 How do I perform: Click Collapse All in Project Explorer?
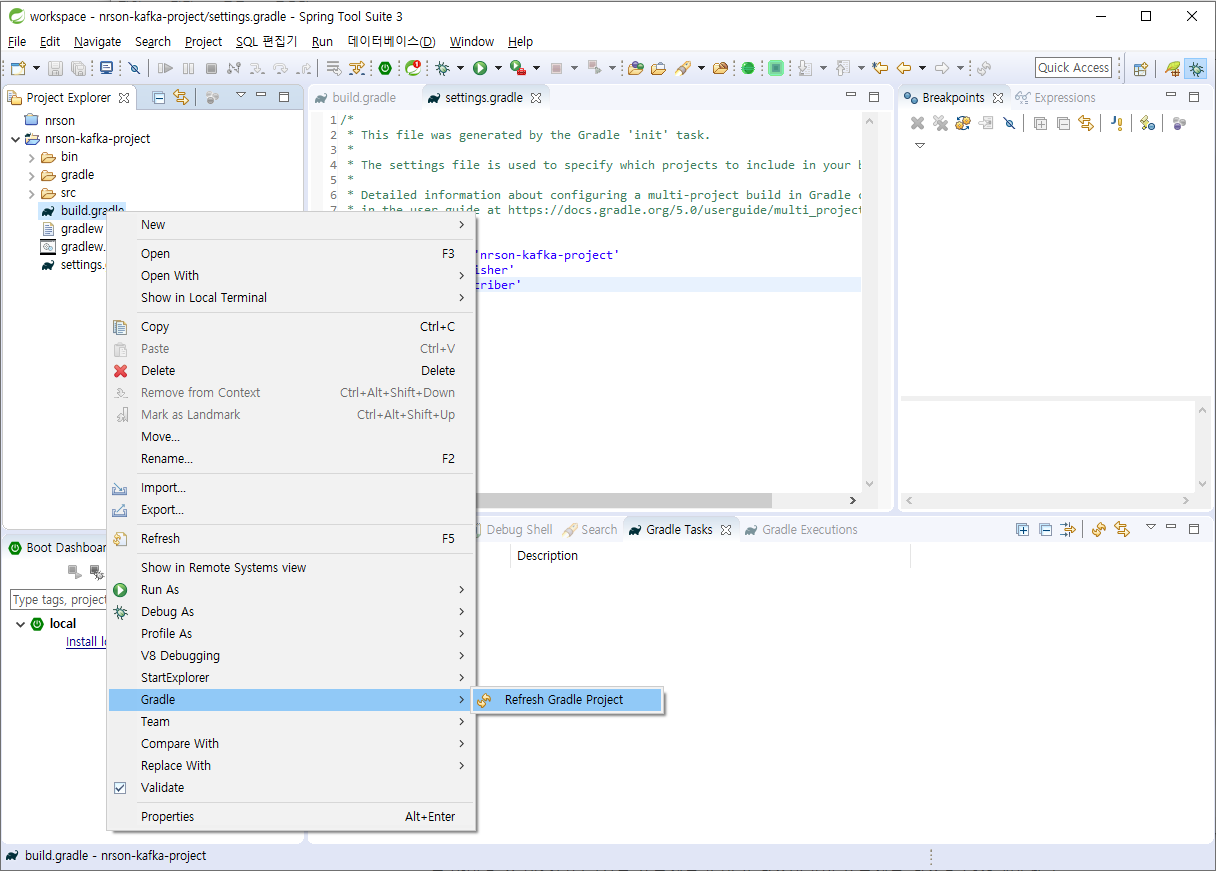158,97
